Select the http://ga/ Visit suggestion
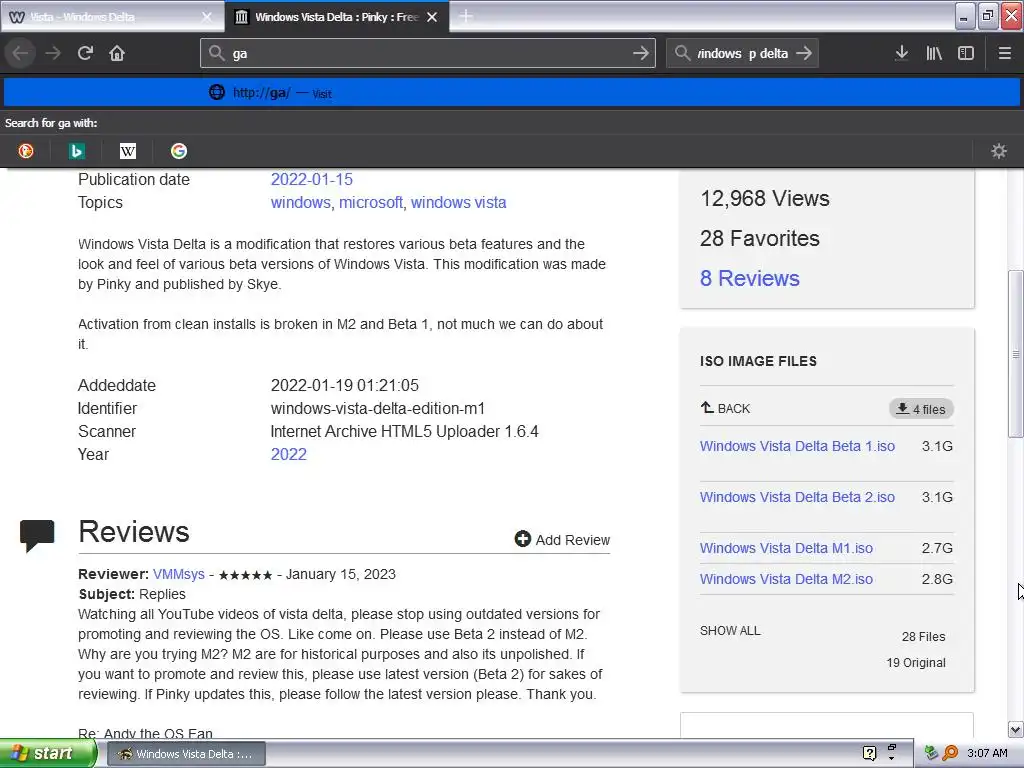This screenshot has height=768, width=1024. coord(512,92)
